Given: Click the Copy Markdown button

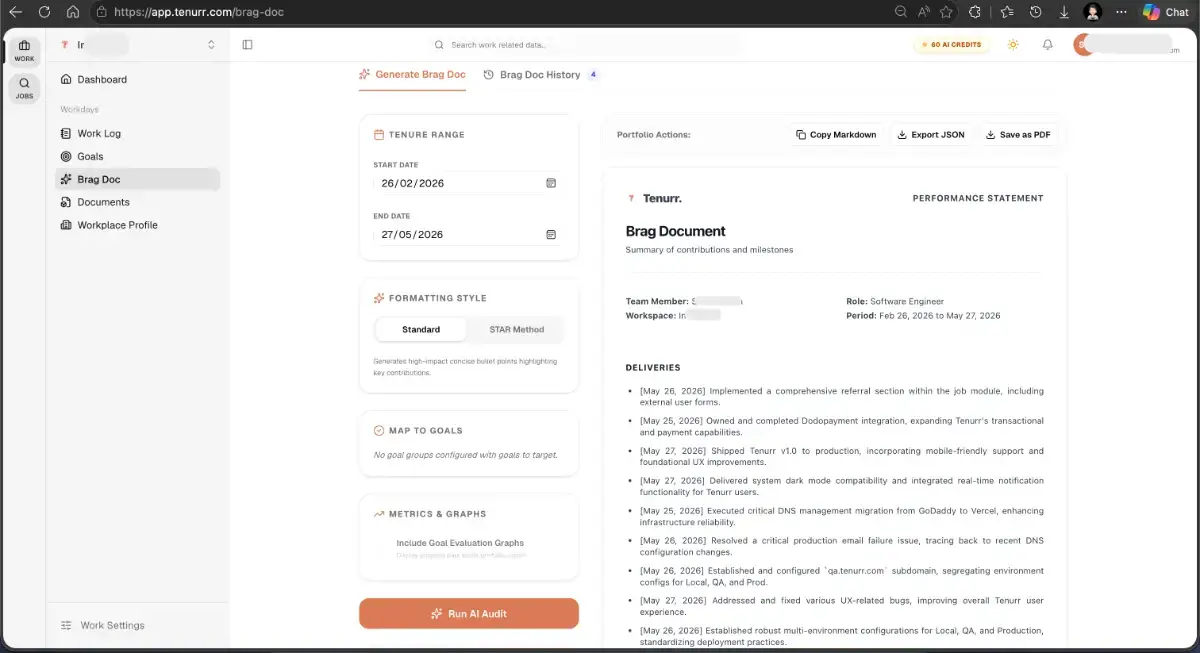Looking at the screenshot, I should click(x=836, y=134).
